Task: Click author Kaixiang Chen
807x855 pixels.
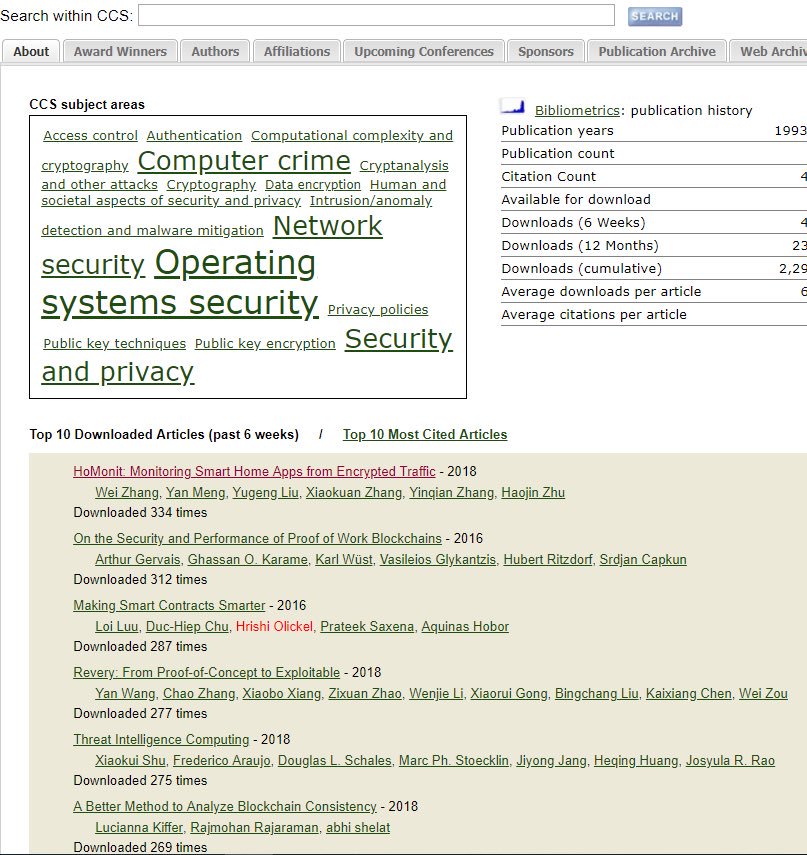Action: (x=689, y=694)
